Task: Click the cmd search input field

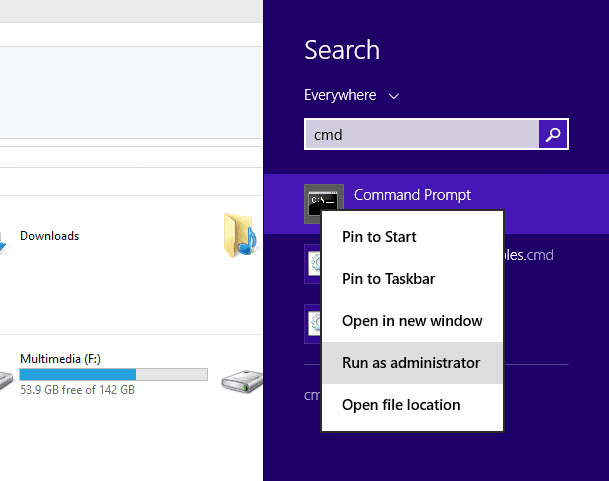Action: click(x=422, y=134)
